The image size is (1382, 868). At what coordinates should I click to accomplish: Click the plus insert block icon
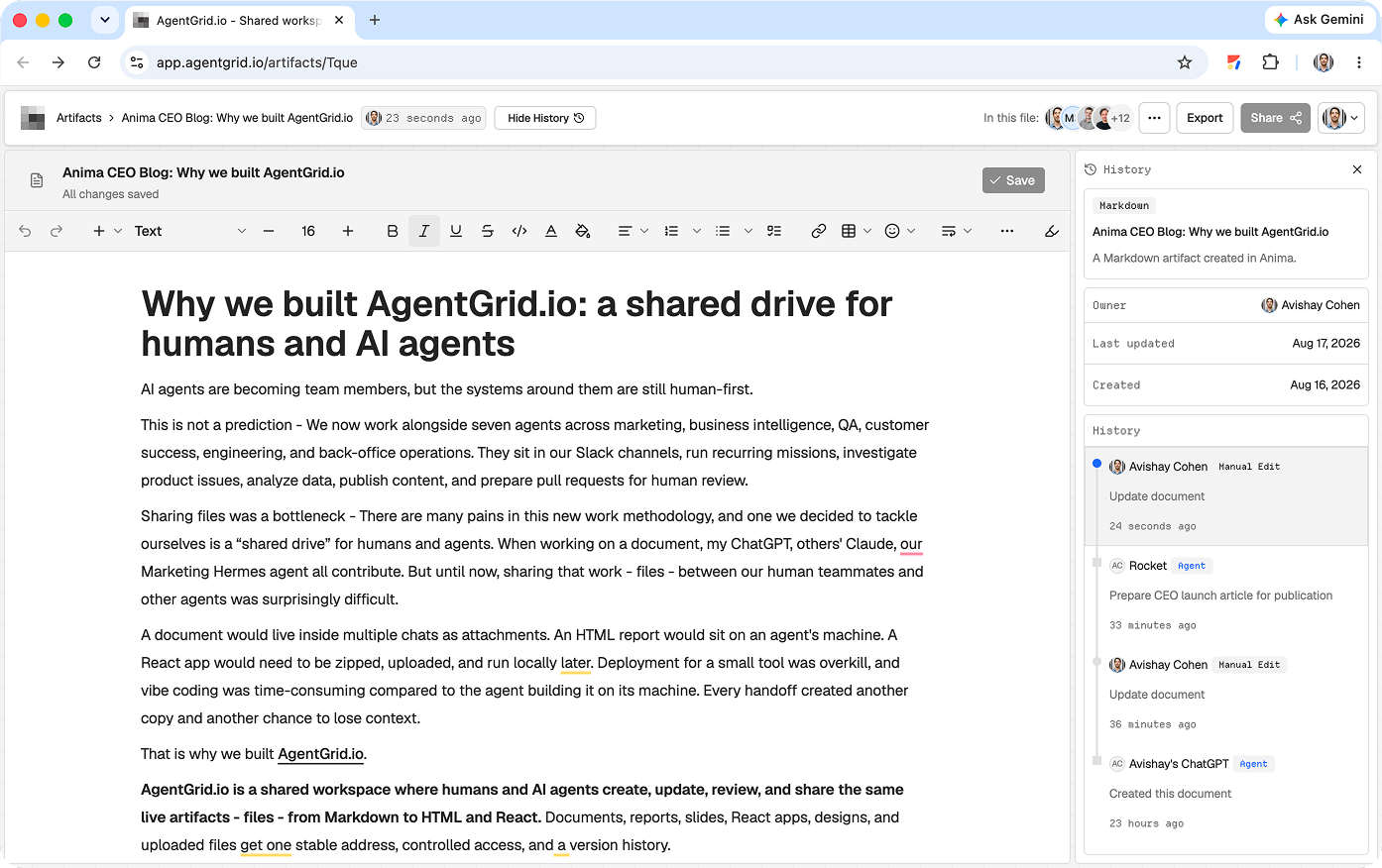pos(98,231)
